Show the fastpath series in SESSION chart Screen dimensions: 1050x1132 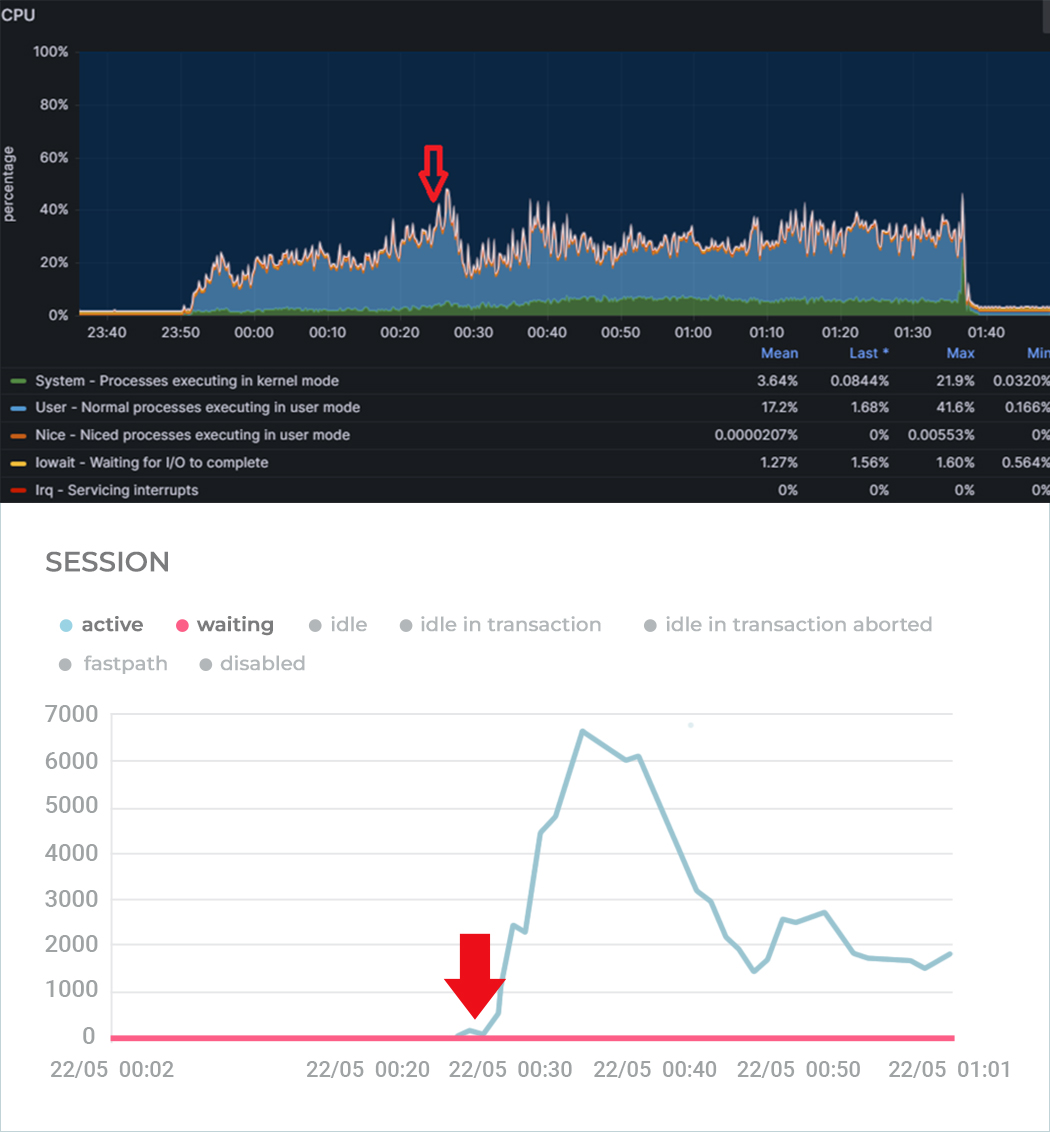pyautogui.click(x=113, y=664)
